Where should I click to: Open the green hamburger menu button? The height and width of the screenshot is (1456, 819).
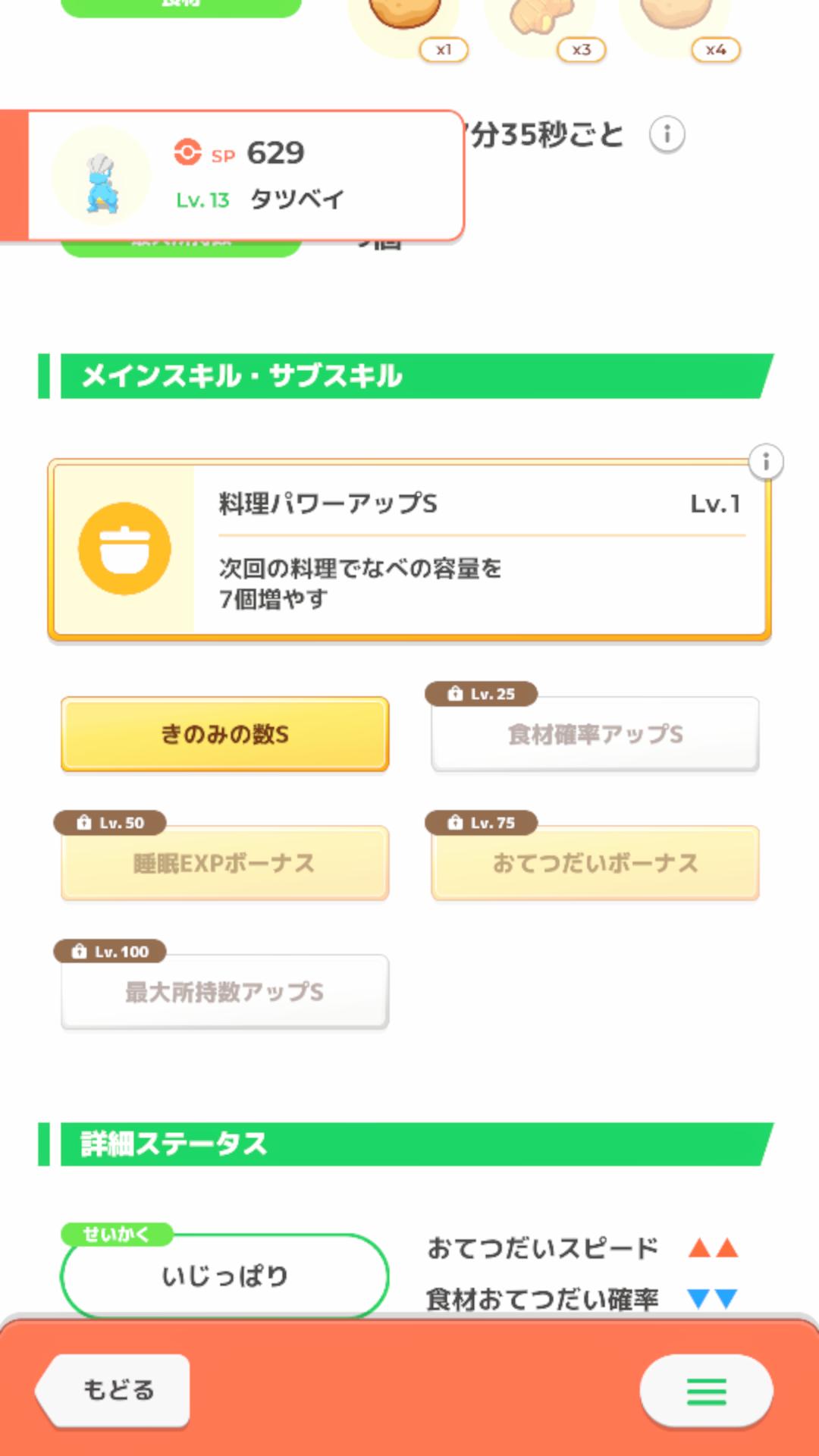(706, 1391)
